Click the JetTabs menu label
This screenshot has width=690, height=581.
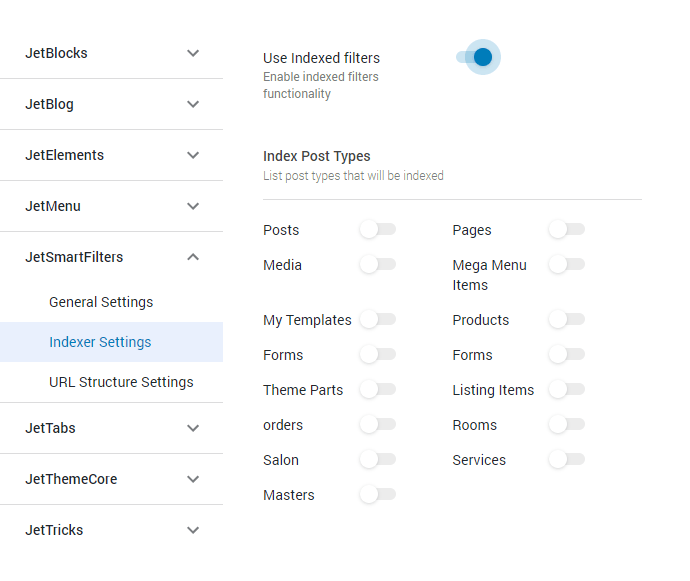(x=50, y=428)
